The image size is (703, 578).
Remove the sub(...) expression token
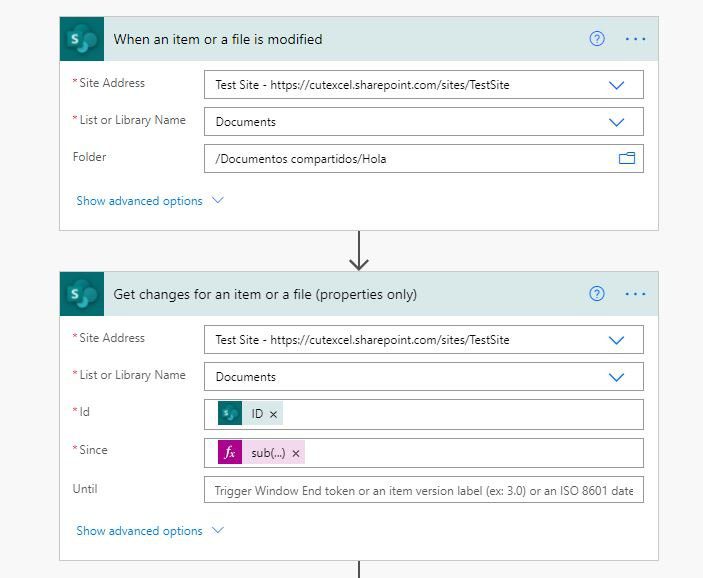(x=295, y=453)
